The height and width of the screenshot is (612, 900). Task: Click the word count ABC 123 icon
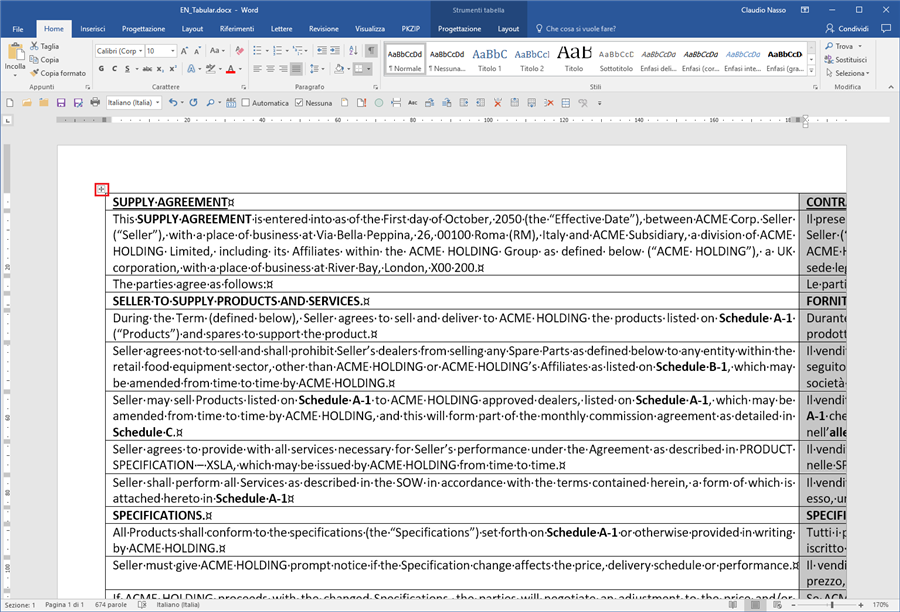231,103
